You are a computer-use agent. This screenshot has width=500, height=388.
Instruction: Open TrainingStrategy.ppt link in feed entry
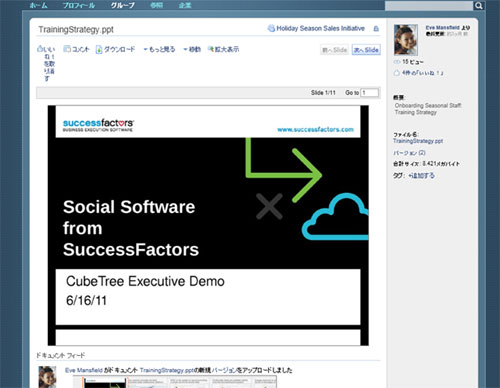tap(167, 370)
